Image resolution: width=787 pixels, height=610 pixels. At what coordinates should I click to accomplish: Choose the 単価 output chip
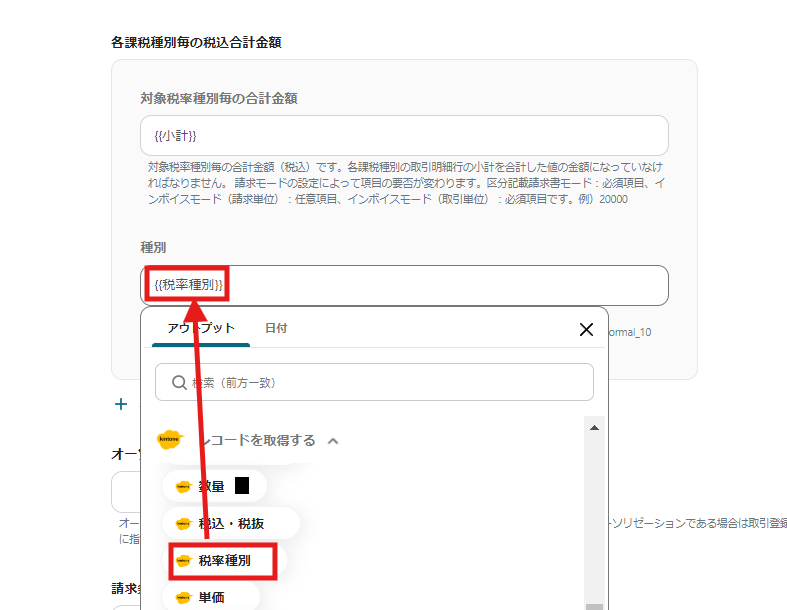[x=211, y=597]
